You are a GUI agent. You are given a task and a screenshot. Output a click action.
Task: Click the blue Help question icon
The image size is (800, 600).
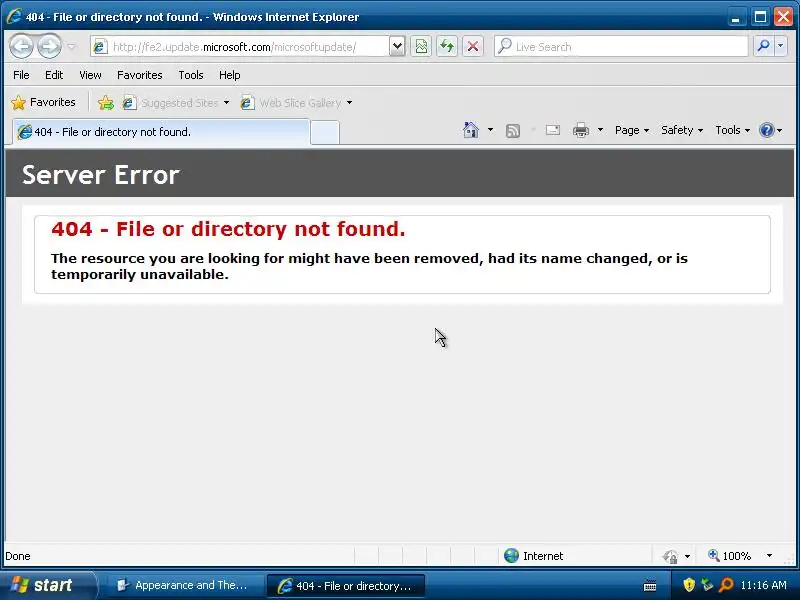click(767, 130)
